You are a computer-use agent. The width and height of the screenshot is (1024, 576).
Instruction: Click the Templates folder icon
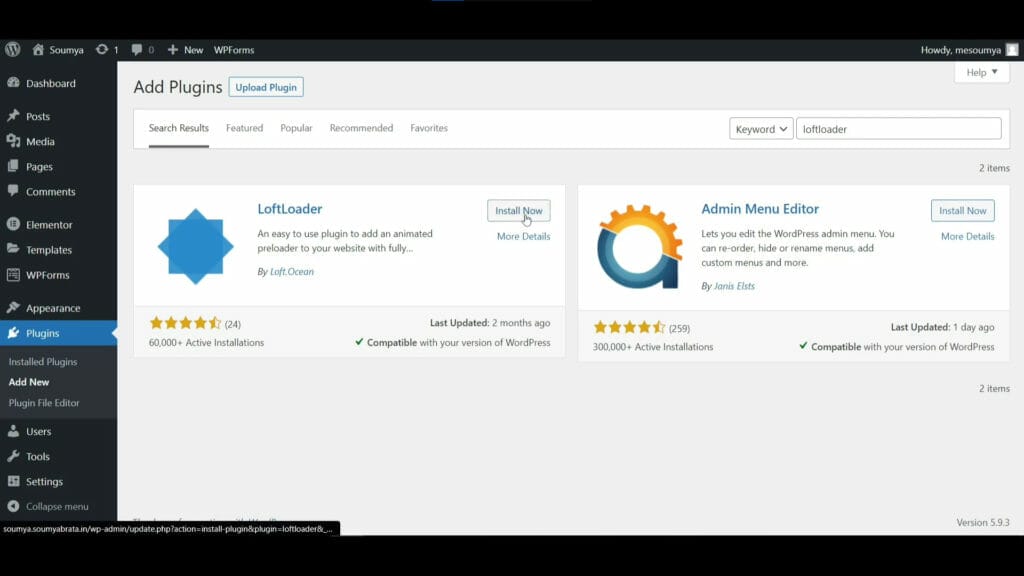[x=14, y=249]
